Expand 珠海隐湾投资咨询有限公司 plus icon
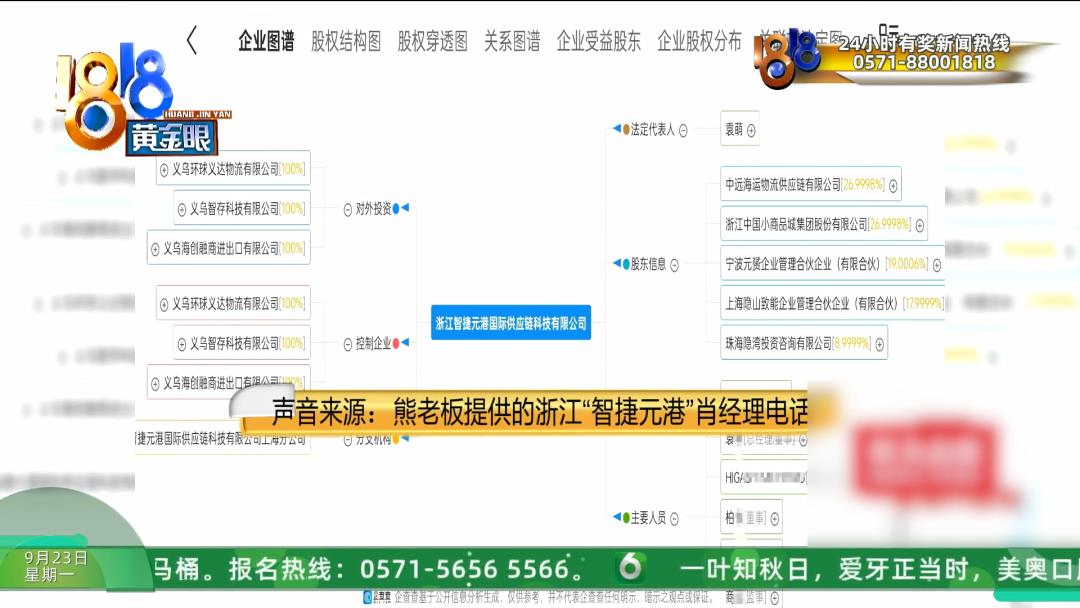 point(880,344)
